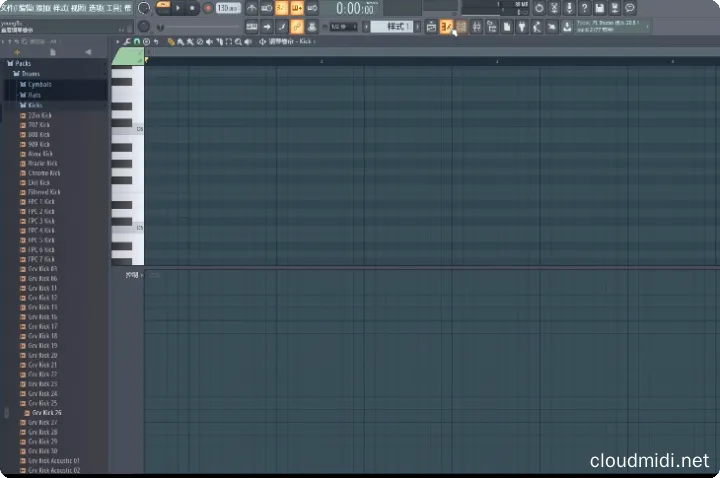This screenshot has height=478, width=720.
Task: Open the Mixer view icon
Action: click(478, 26)
